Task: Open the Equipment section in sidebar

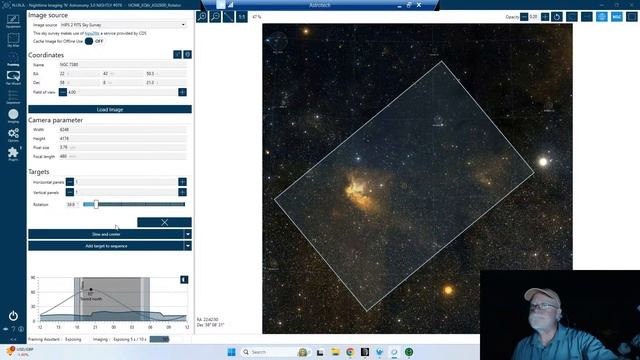Action: pyautogui.click(x=13, y=21)
